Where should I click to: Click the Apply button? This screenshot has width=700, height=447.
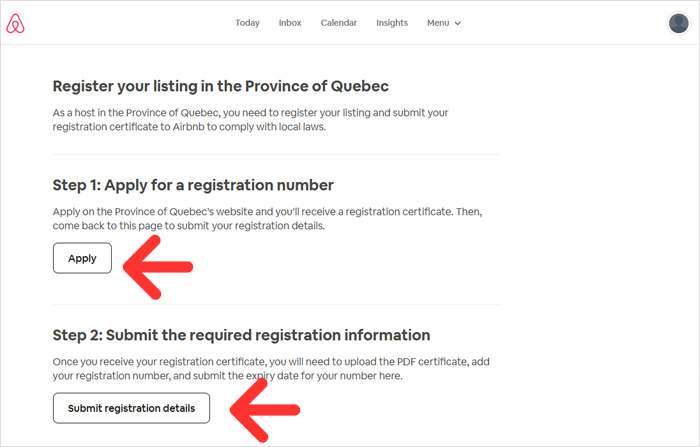(x=82, y=258)
